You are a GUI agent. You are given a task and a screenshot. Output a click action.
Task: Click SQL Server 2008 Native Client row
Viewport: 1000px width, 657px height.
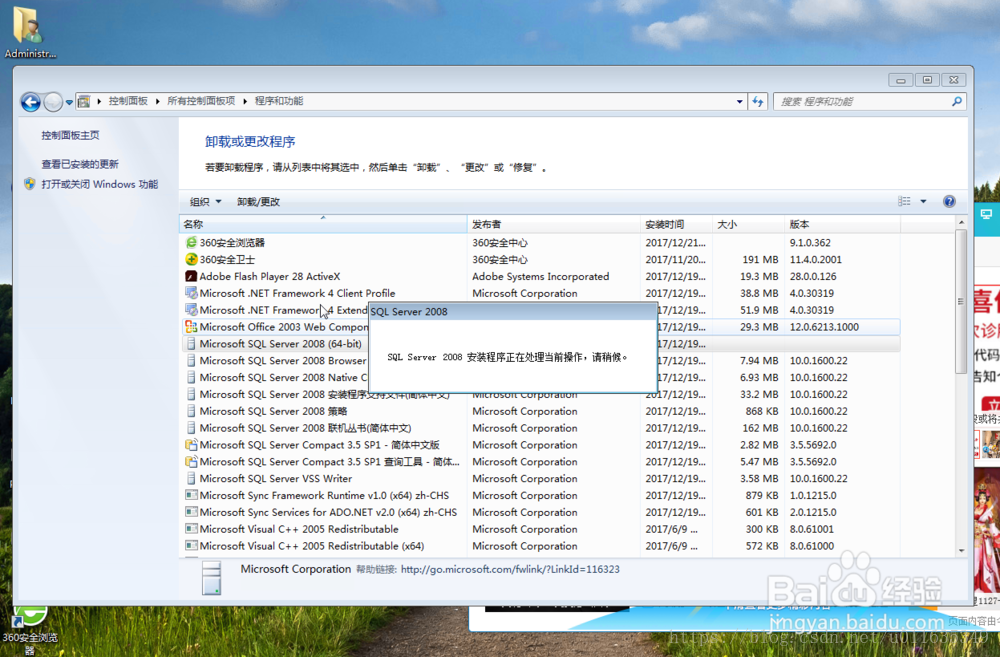[x=540, y=378]
